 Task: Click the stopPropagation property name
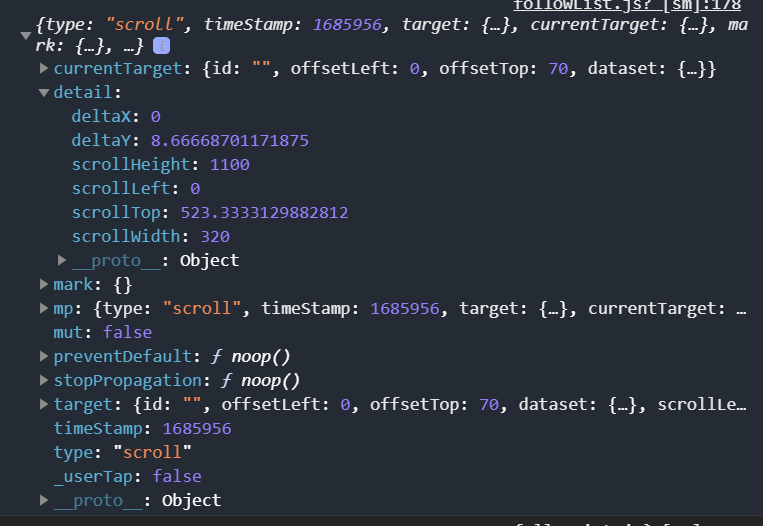click(127, 380)
